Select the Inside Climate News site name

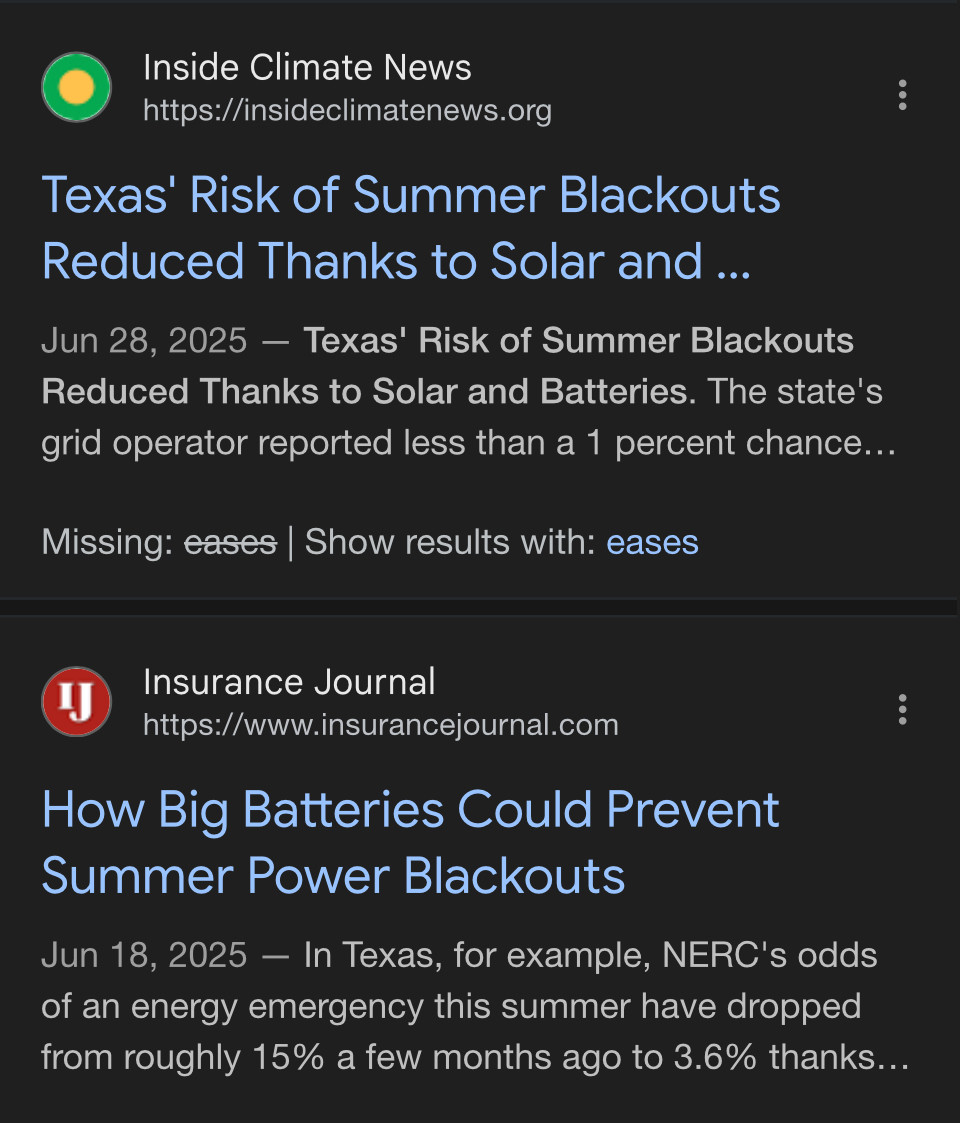coord(307,68)
